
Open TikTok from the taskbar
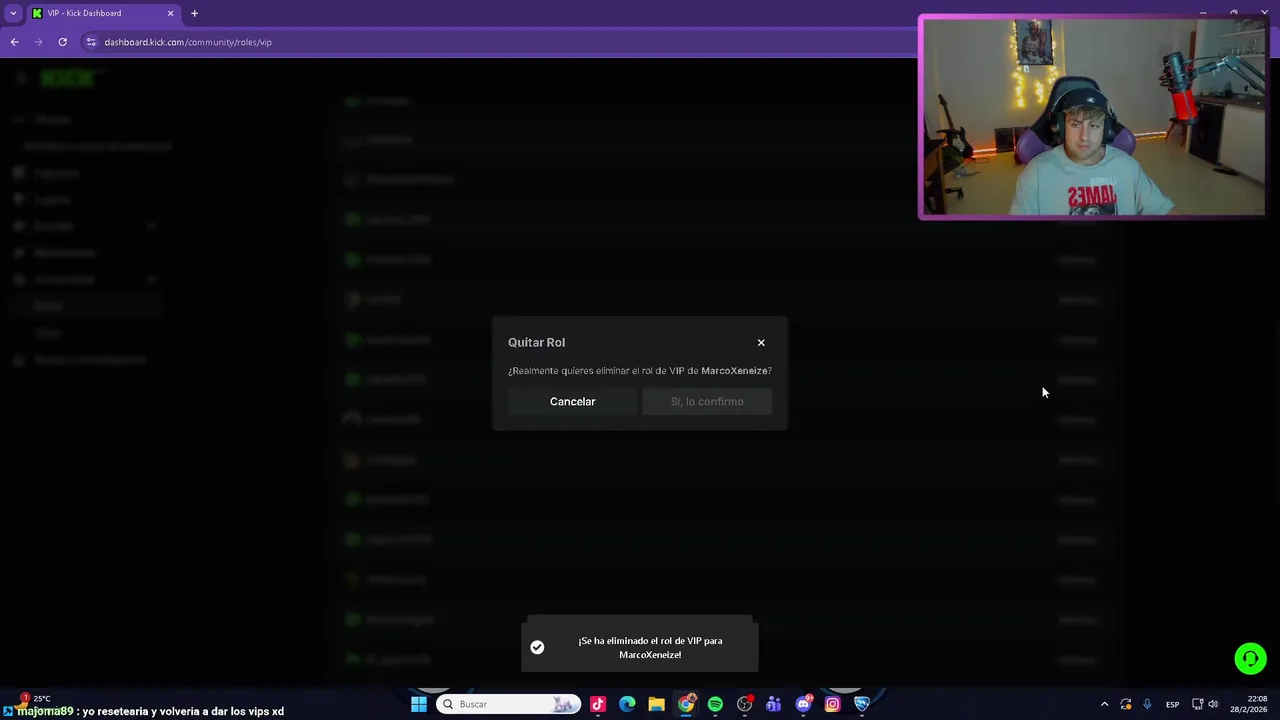click(x=598, y=704)
